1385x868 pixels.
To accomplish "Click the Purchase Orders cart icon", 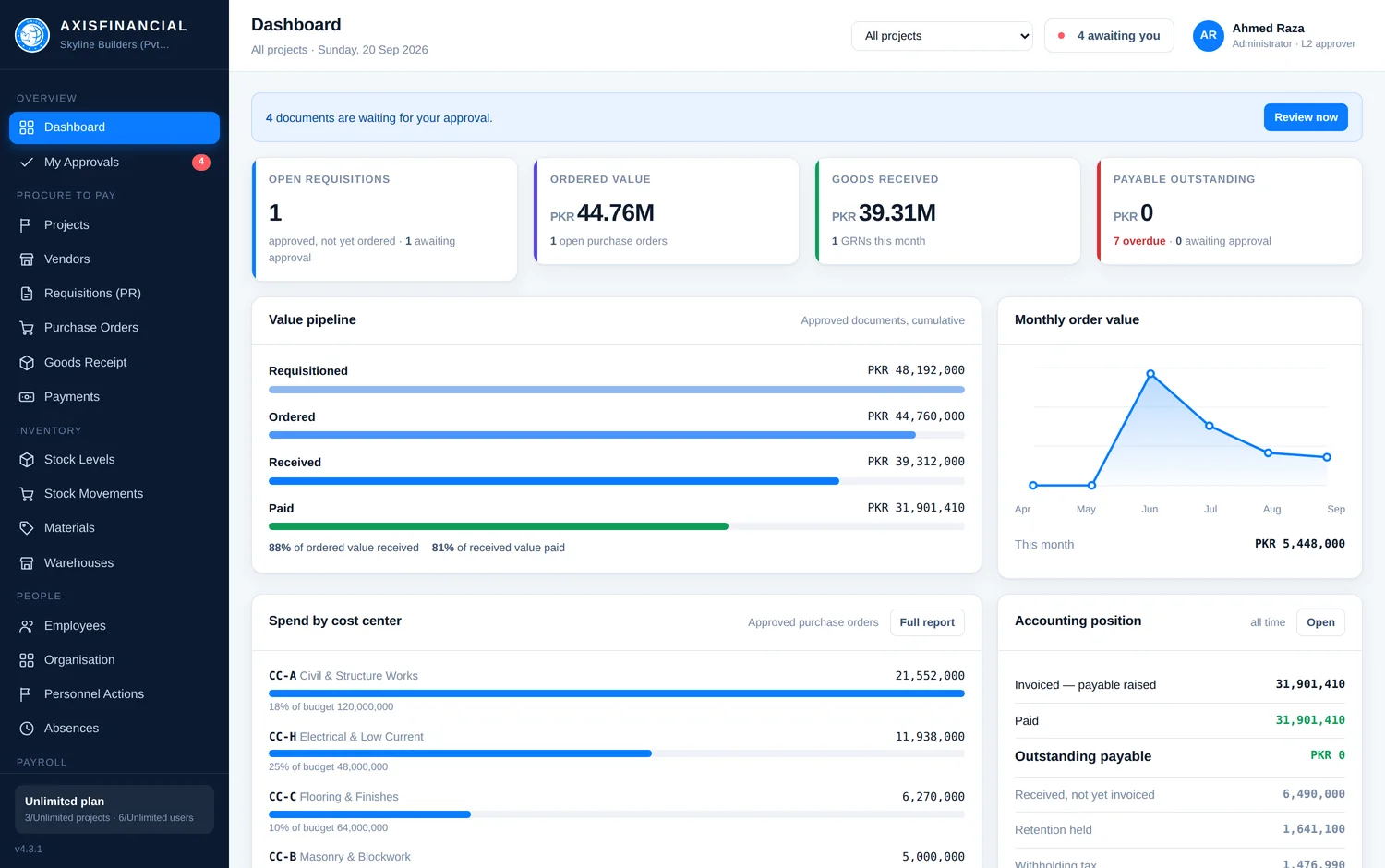I will 27,328.
